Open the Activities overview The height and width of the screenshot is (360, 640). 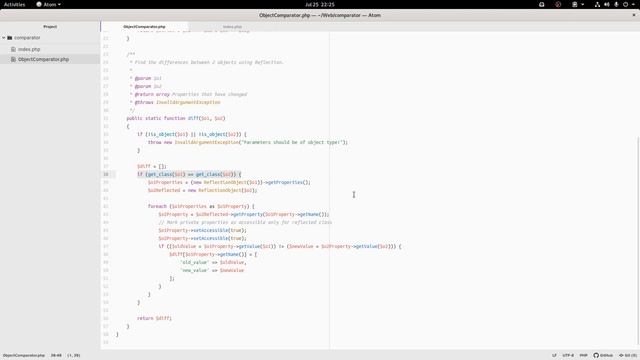point(14,4)
